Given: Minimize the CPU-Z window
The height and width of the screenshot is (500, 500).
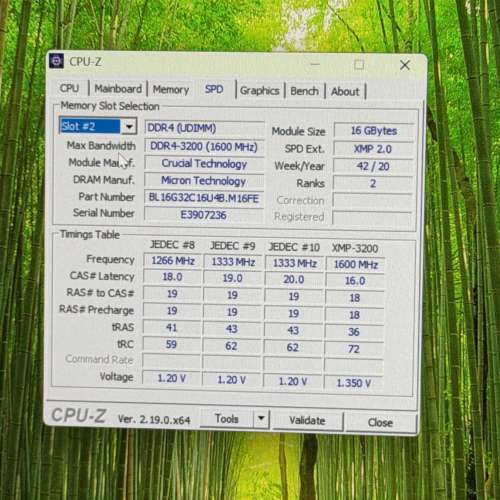Looking at the screenshot, I should coord(315,64).
